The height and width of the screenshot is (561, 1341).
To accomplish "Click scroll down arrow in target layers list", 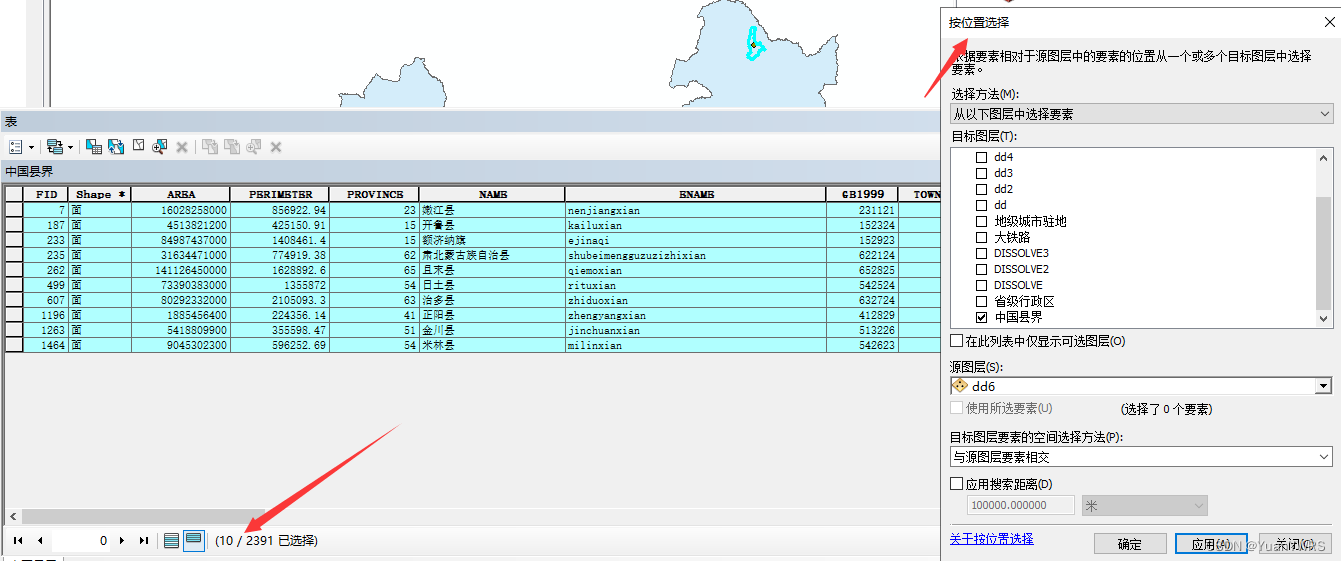I will tap(1324, 318).
